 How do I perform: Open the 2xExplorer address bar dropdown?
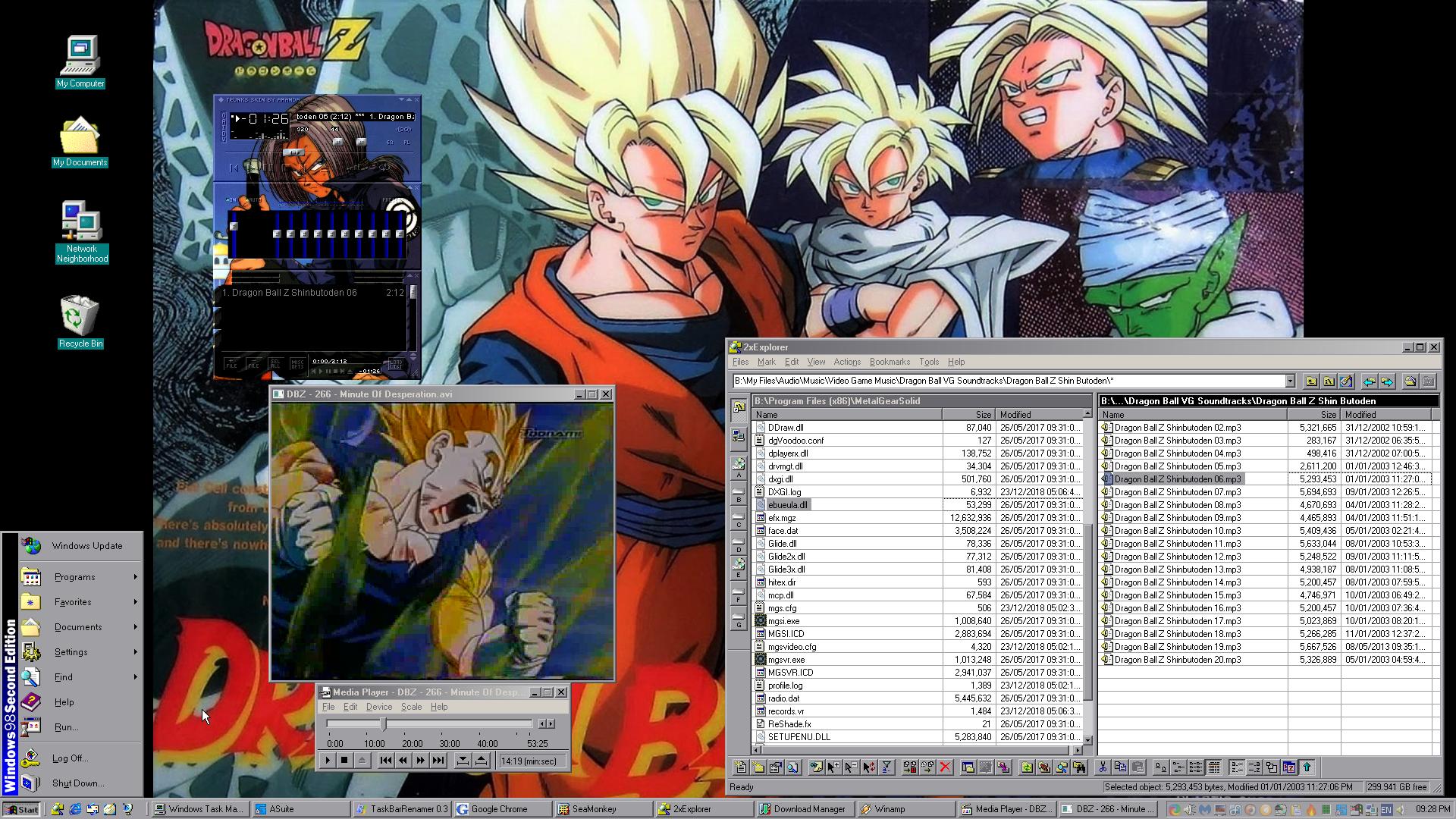(1290, 381)
